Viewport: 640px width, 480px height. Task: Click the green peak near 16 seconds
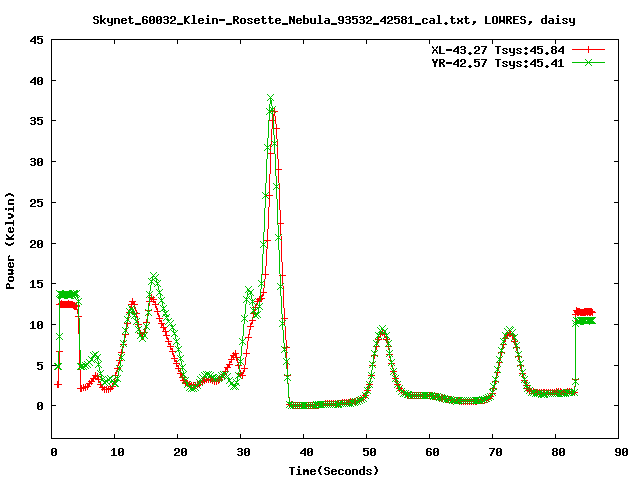pyautogui.click(x=153, y=276)
